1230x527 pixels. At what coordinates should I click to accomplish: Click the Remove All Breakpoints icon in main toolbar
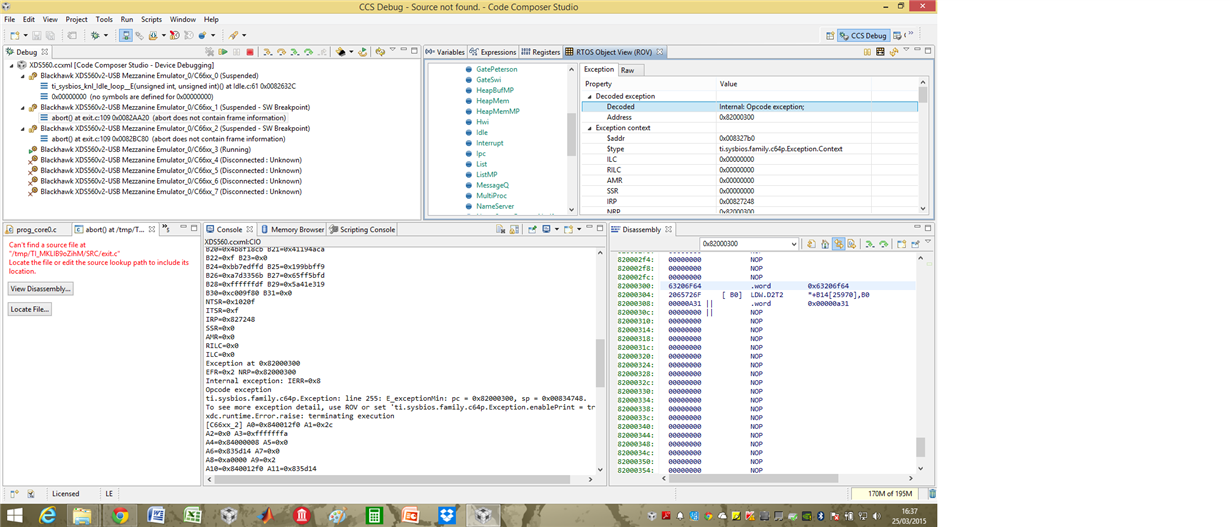click(174, 35)
